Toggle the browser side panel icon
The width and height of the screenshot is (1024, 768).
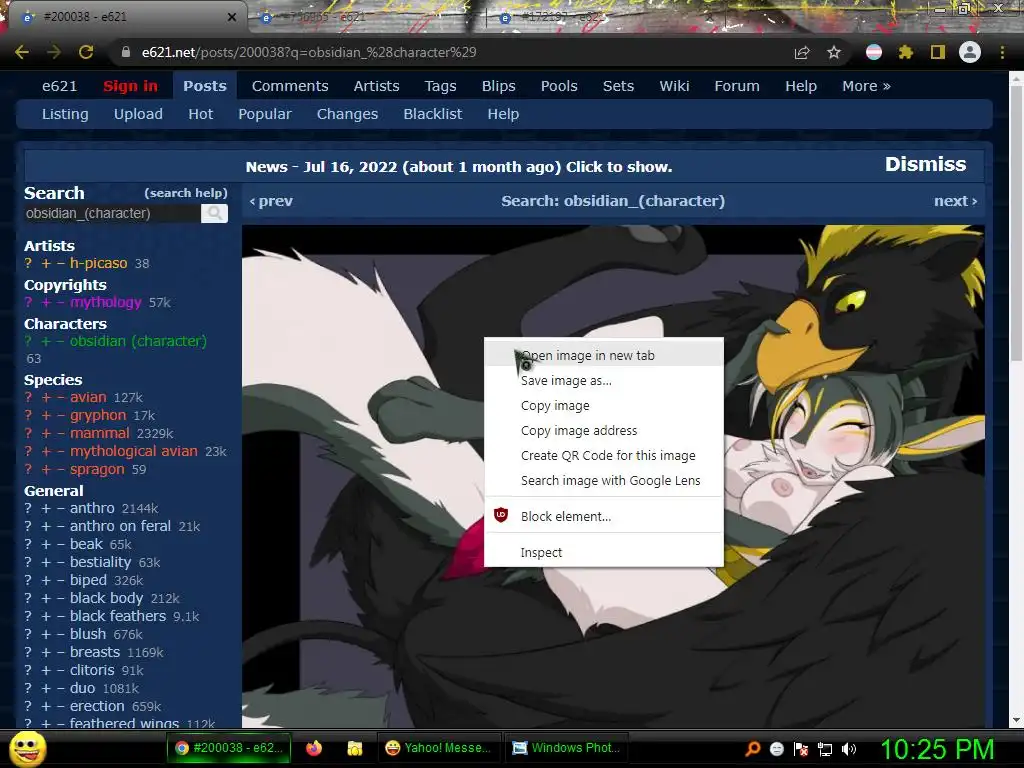[x=938, y=52]
